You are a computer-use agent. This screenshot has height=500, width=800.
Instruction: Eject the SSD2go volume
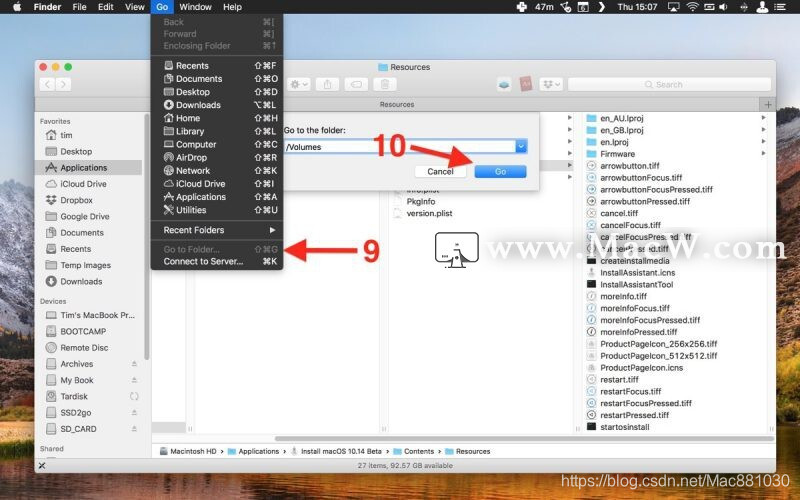coord(134,413)
